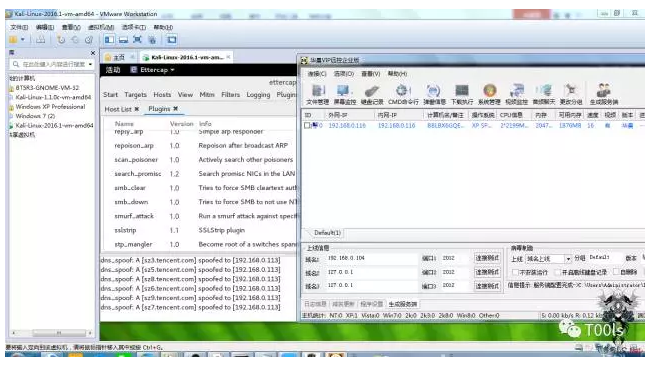Toggle the first checkbox under the 上线 dropdown
Image resolution: width=650 pixels, height=367 pixels.
click(515, 272)
